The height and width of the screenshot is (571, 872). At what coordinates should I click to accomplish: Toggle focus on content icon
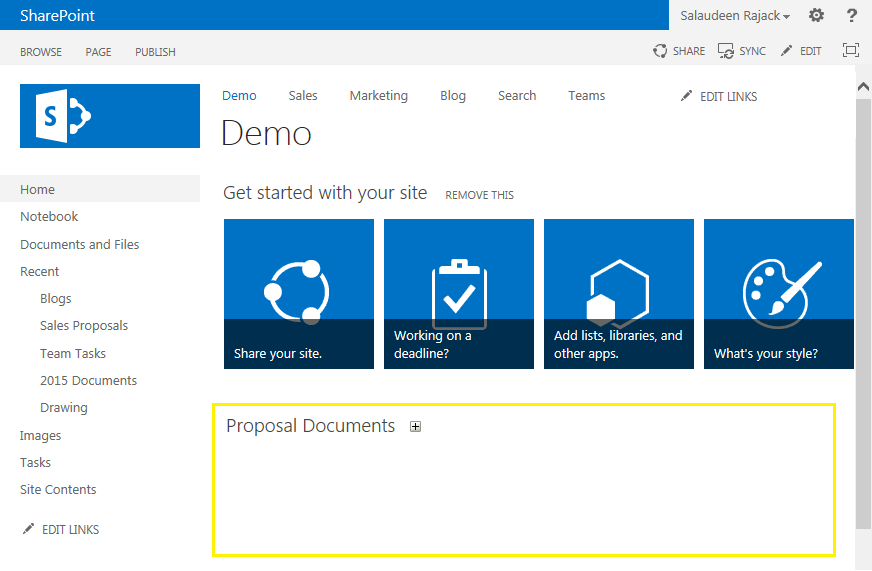[850, 51]
